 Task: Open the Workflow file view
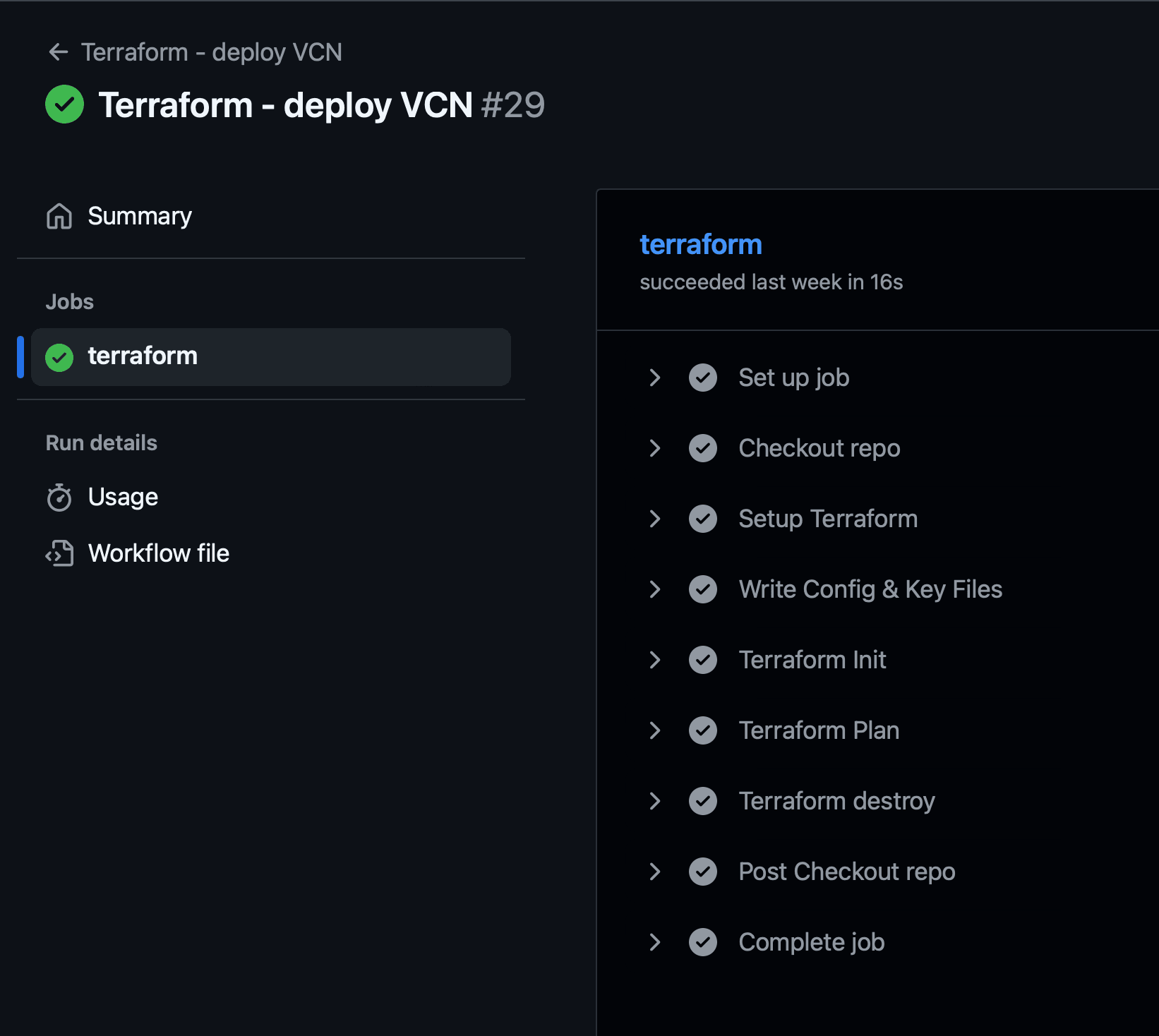coord(159,553)
